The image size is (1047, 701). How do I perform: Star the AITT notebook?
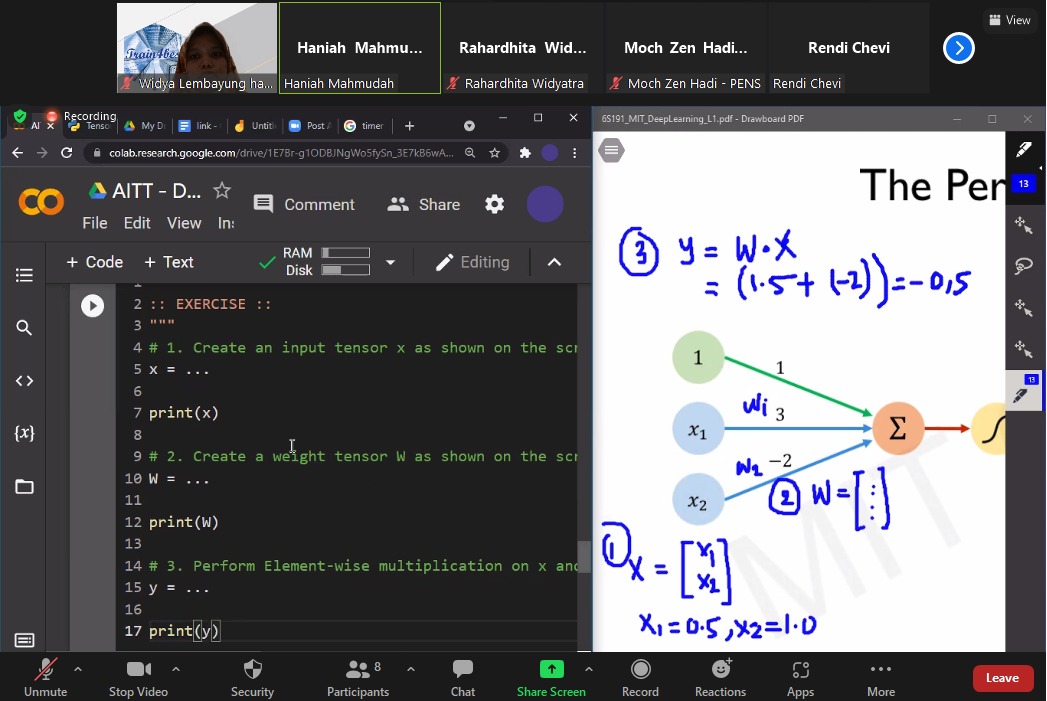(222, 191)
